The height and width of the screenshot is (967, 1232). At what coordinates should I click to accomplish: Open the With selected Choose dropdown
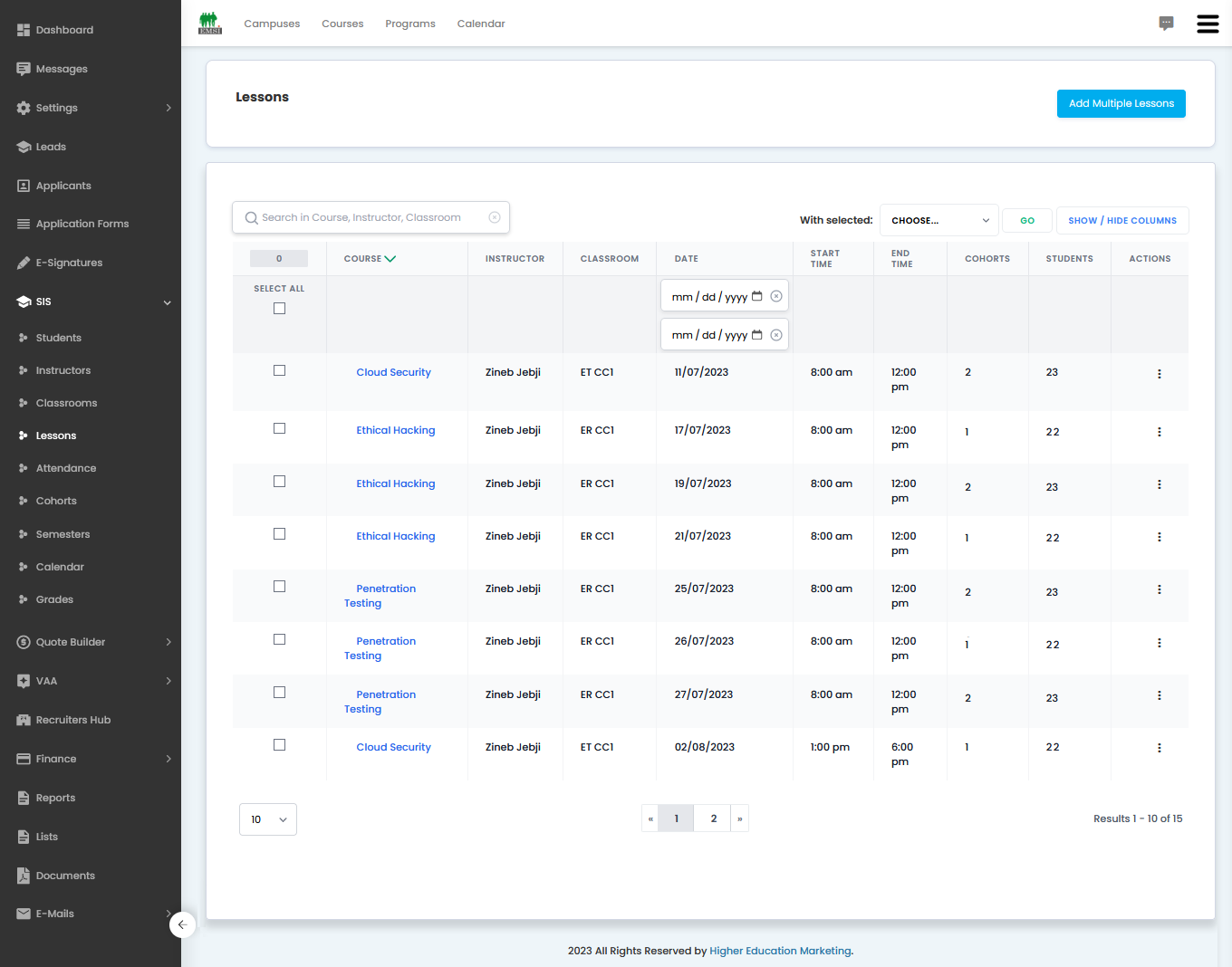point(938,220)
